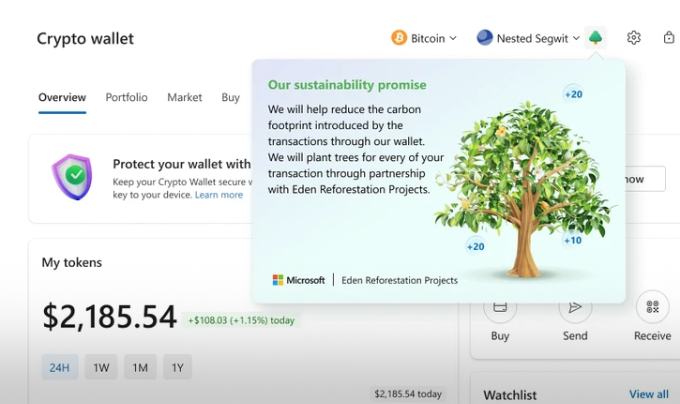Click the Send arrow icon
This screenshot has height=404, width=680.
[x=575, y=307]
